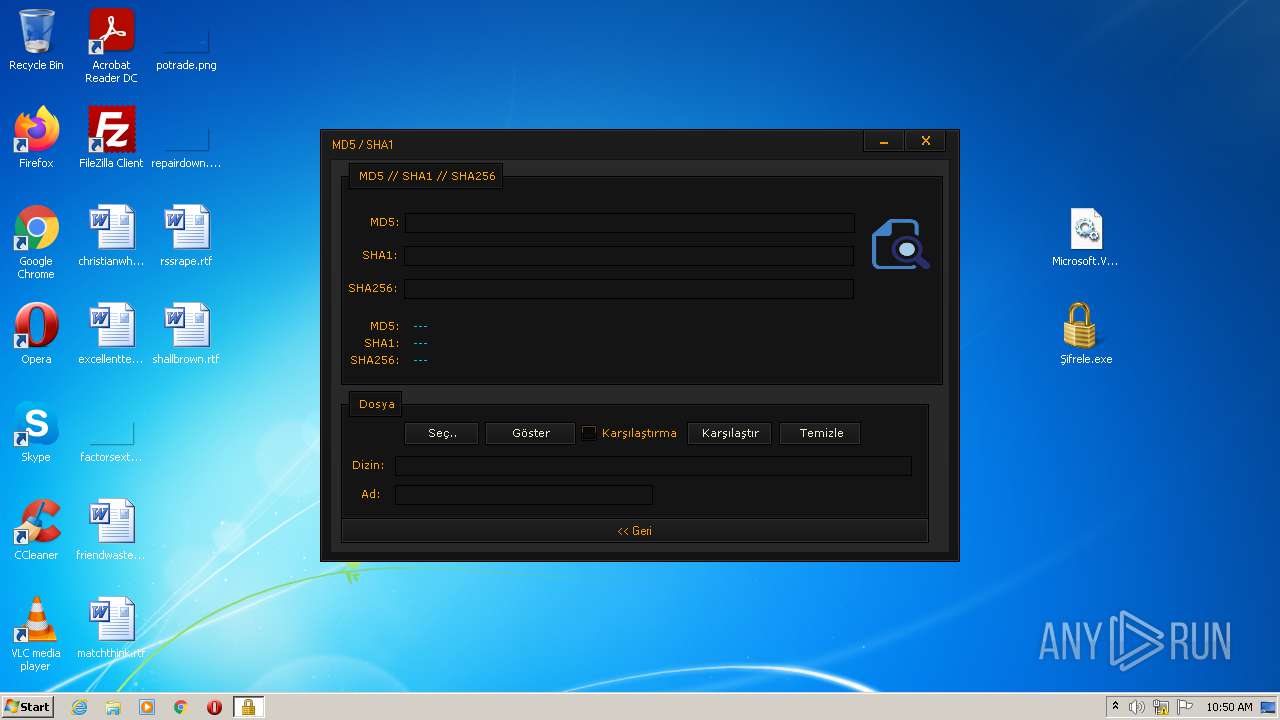The height and width of the screenshot is (720, 1280).
Task: Launch the Firefox desktop shortcut
Action: click(x=36, y=138)
